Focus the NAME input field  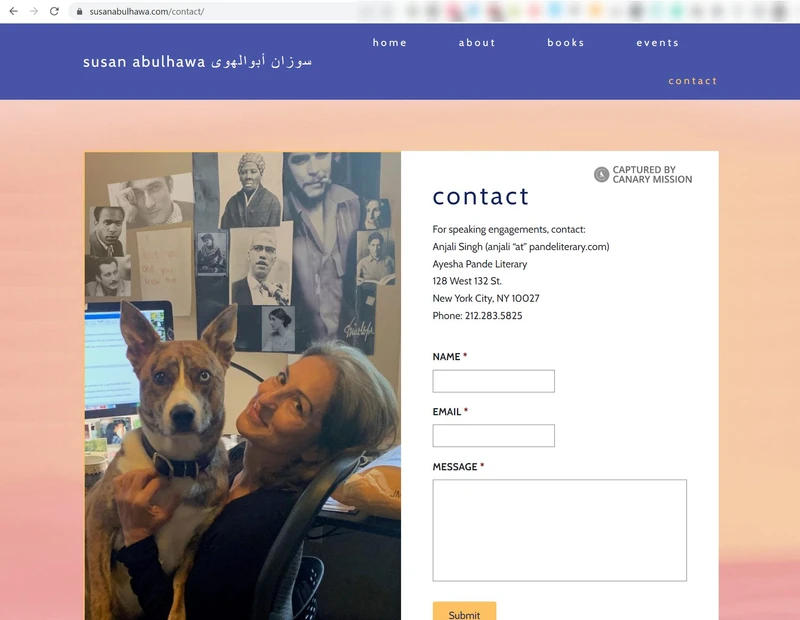[493, 381]
